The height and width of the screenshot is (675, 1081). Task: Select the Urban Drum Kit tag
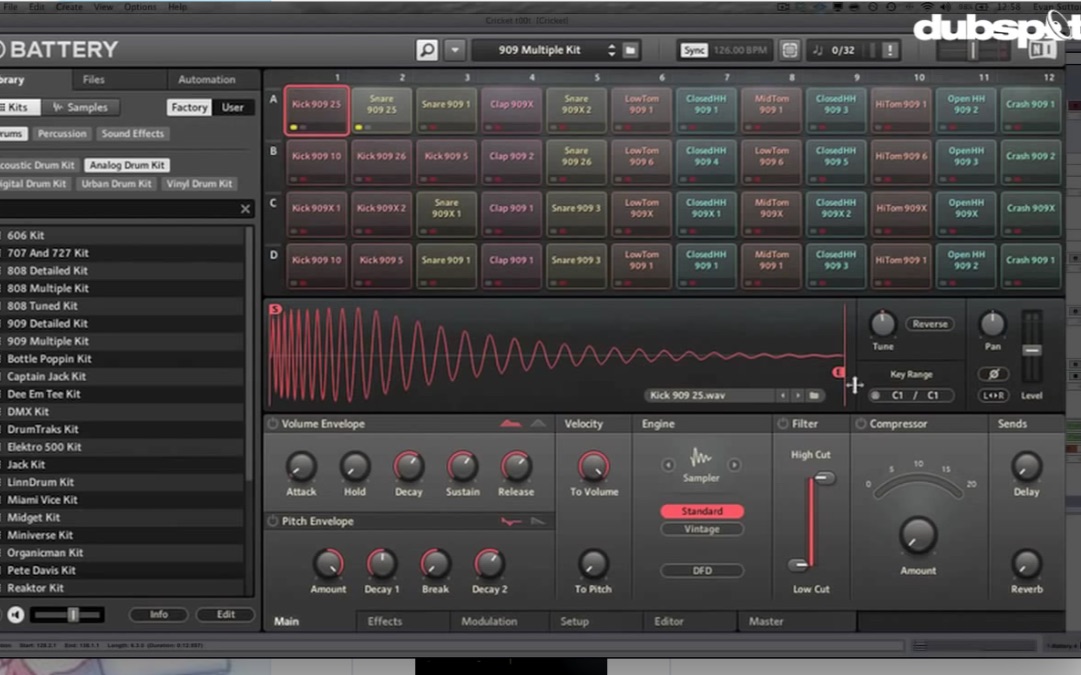pyautogui.click(x=116, y=184)
